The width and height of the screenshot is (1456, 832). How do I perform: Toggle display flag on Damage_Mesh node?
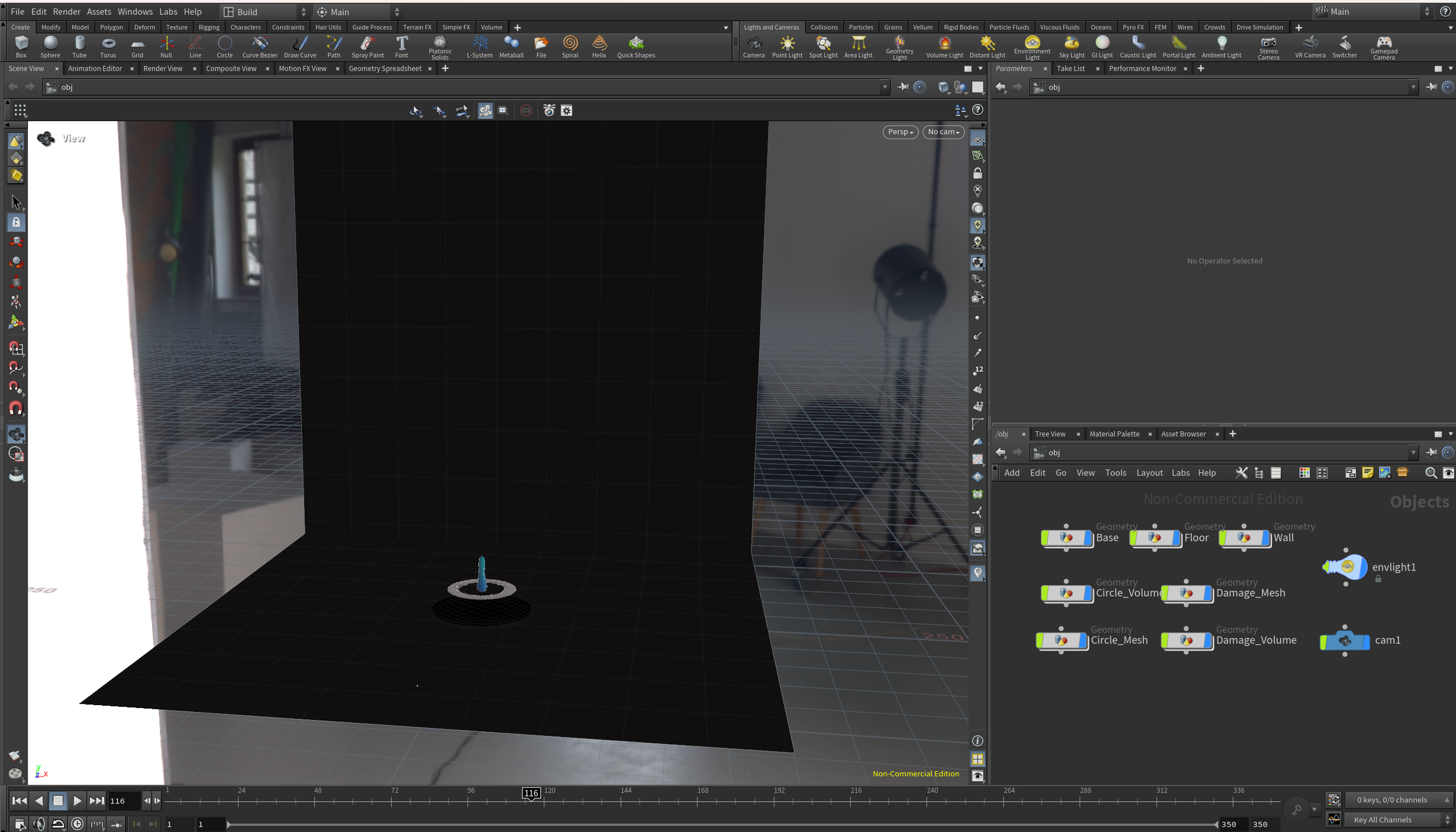coord(1209,593)
